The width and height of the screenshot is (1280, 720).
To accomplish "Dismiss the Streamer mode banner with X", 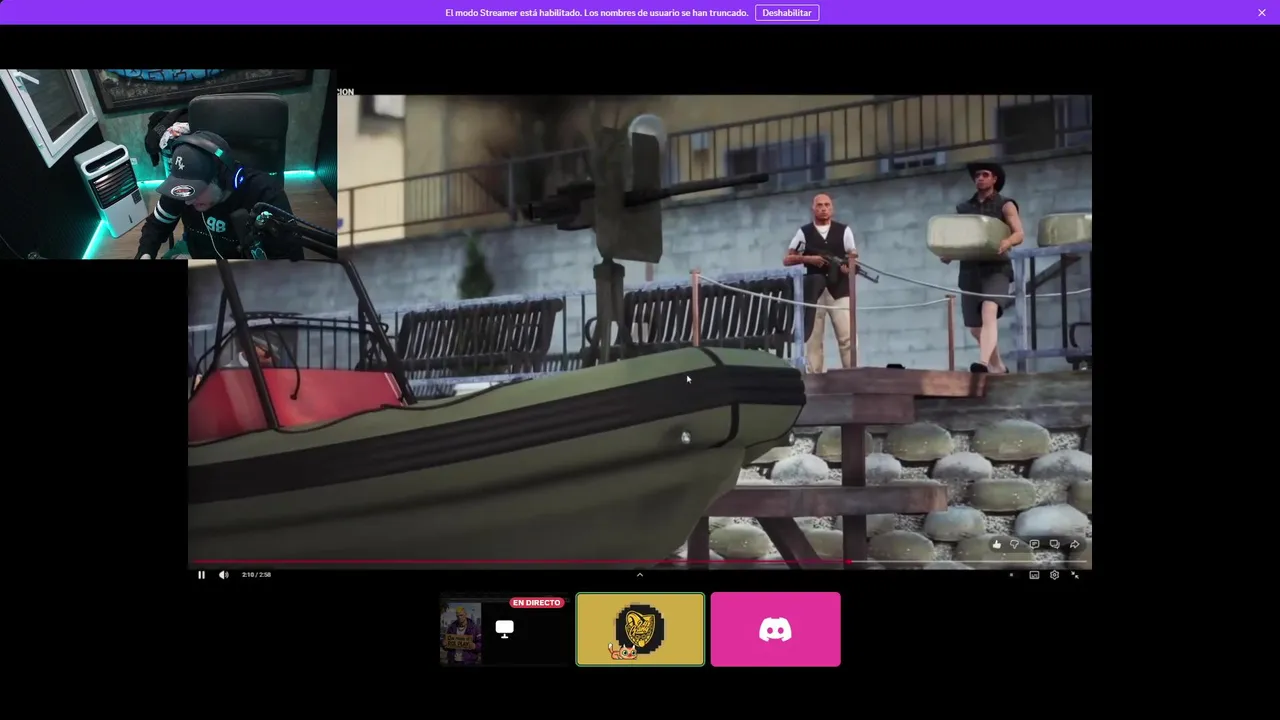I will click(x=1262, y=13).
